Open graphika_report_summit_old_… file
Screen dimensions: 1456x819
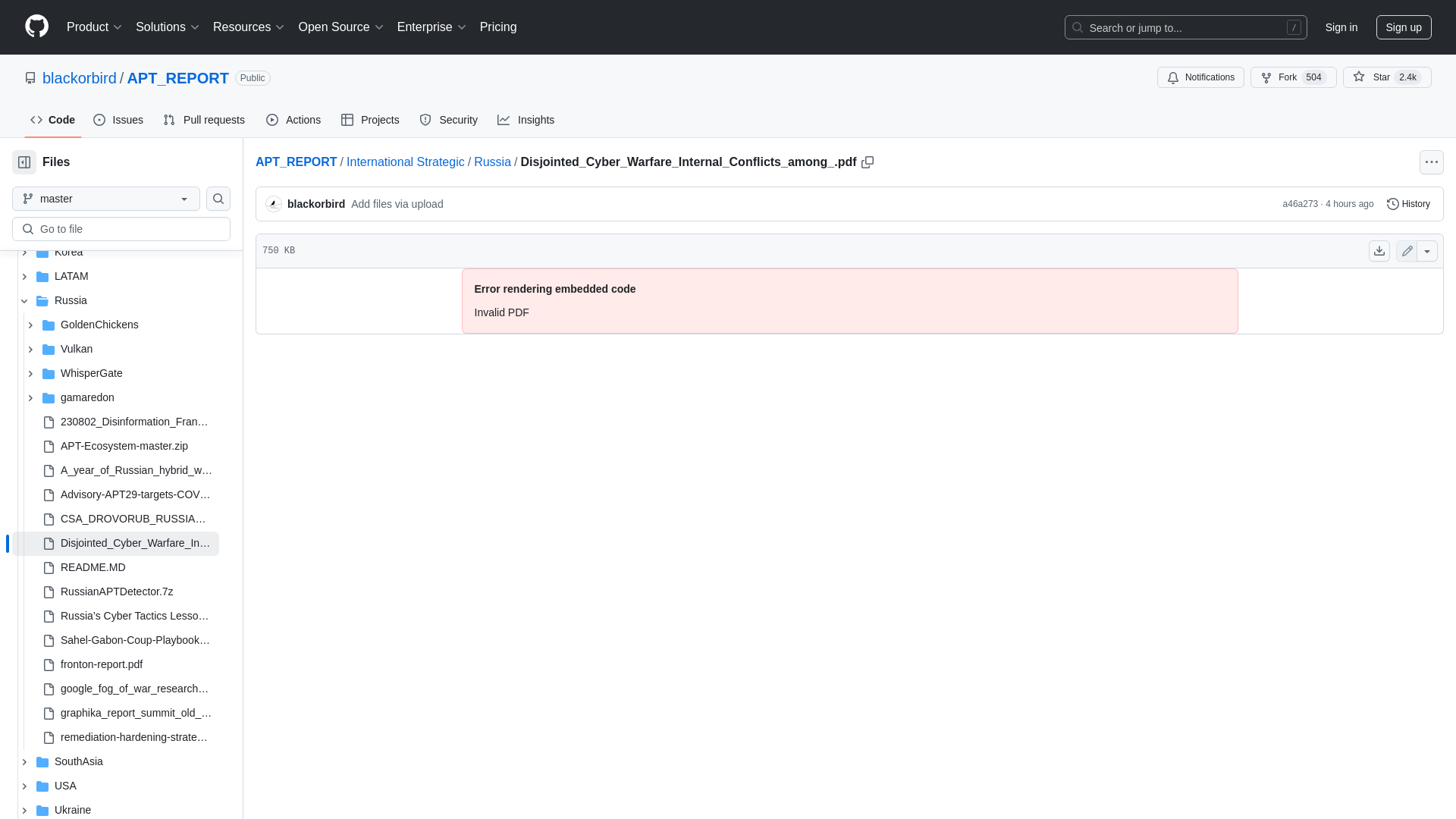coord(136,713)
